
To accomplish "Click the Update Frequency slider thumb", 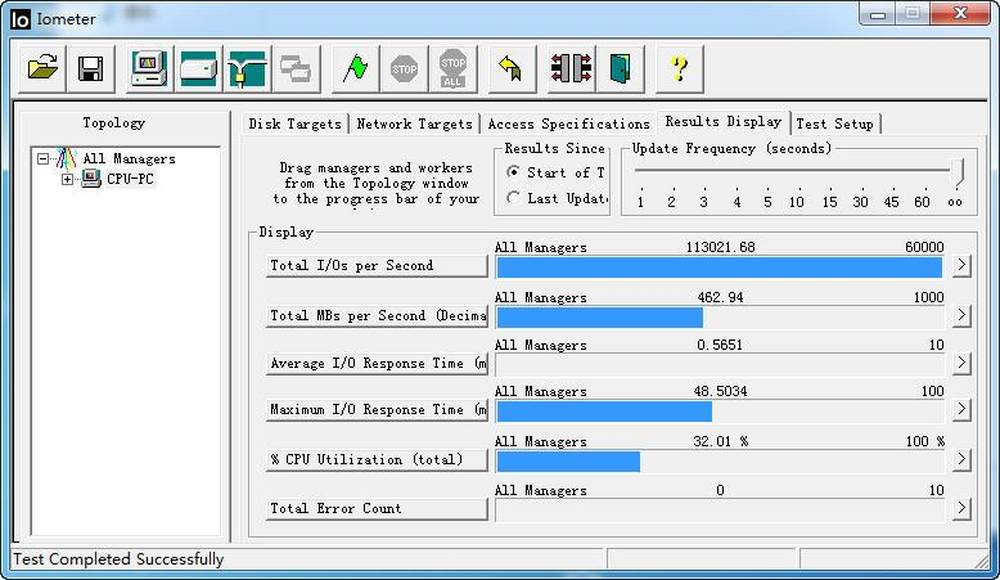I will (x=957, y=172).
